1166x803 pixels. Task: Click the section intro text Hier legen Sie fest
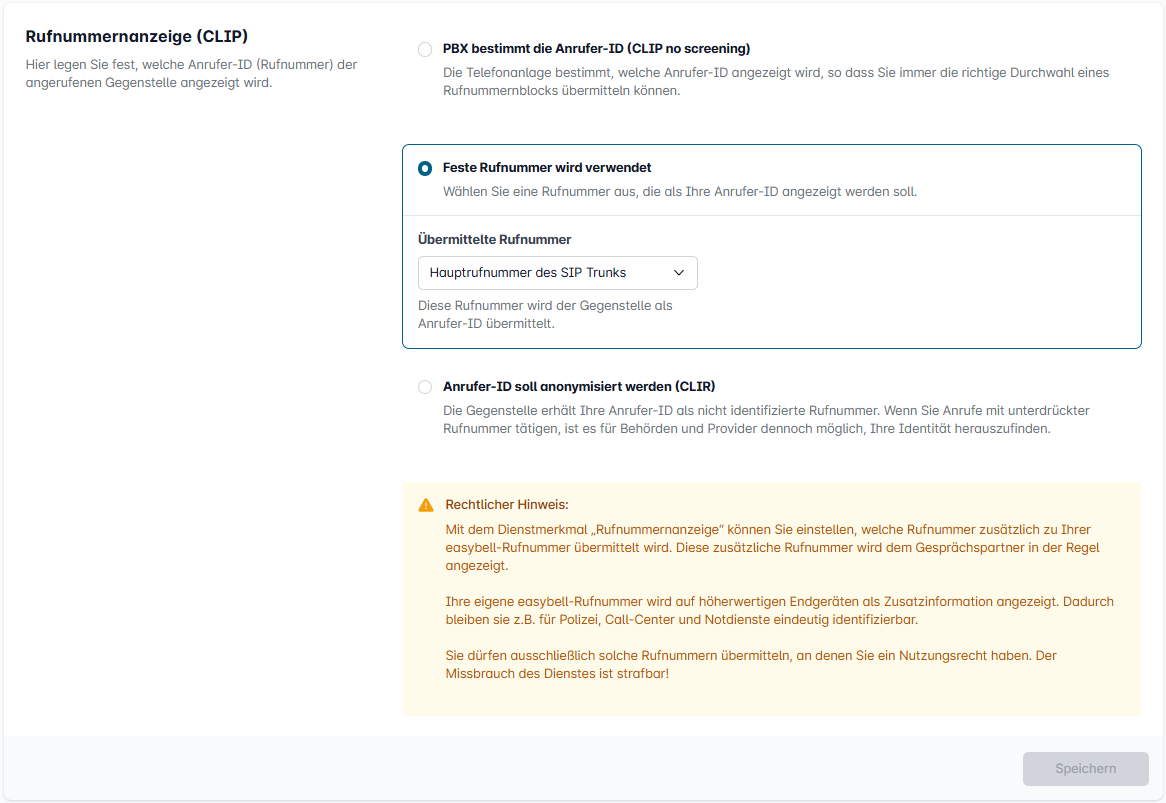pyautogui.click(x=190, y=73)
